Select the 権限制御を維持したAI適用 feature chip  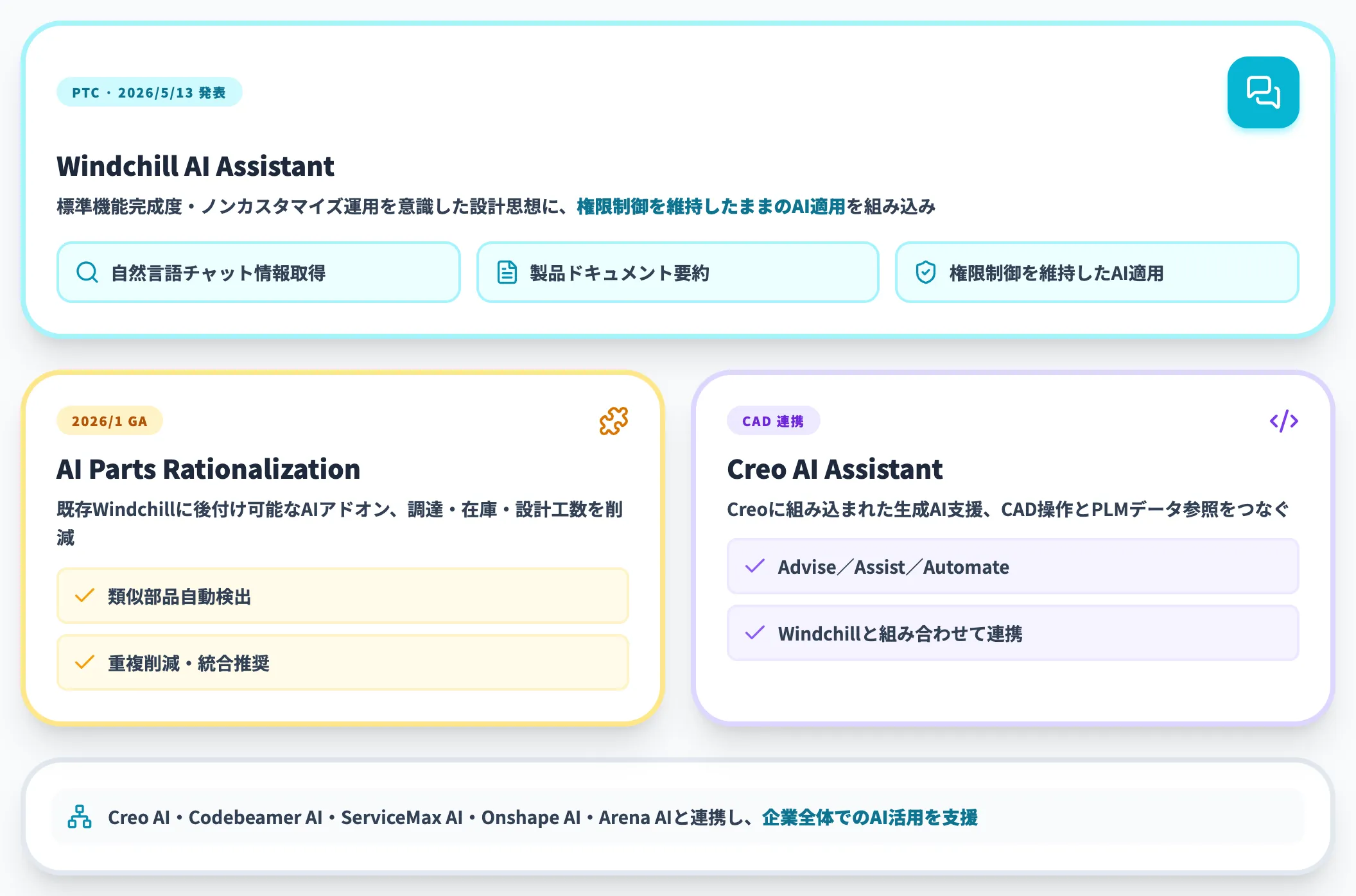[x=1097, y=272]
